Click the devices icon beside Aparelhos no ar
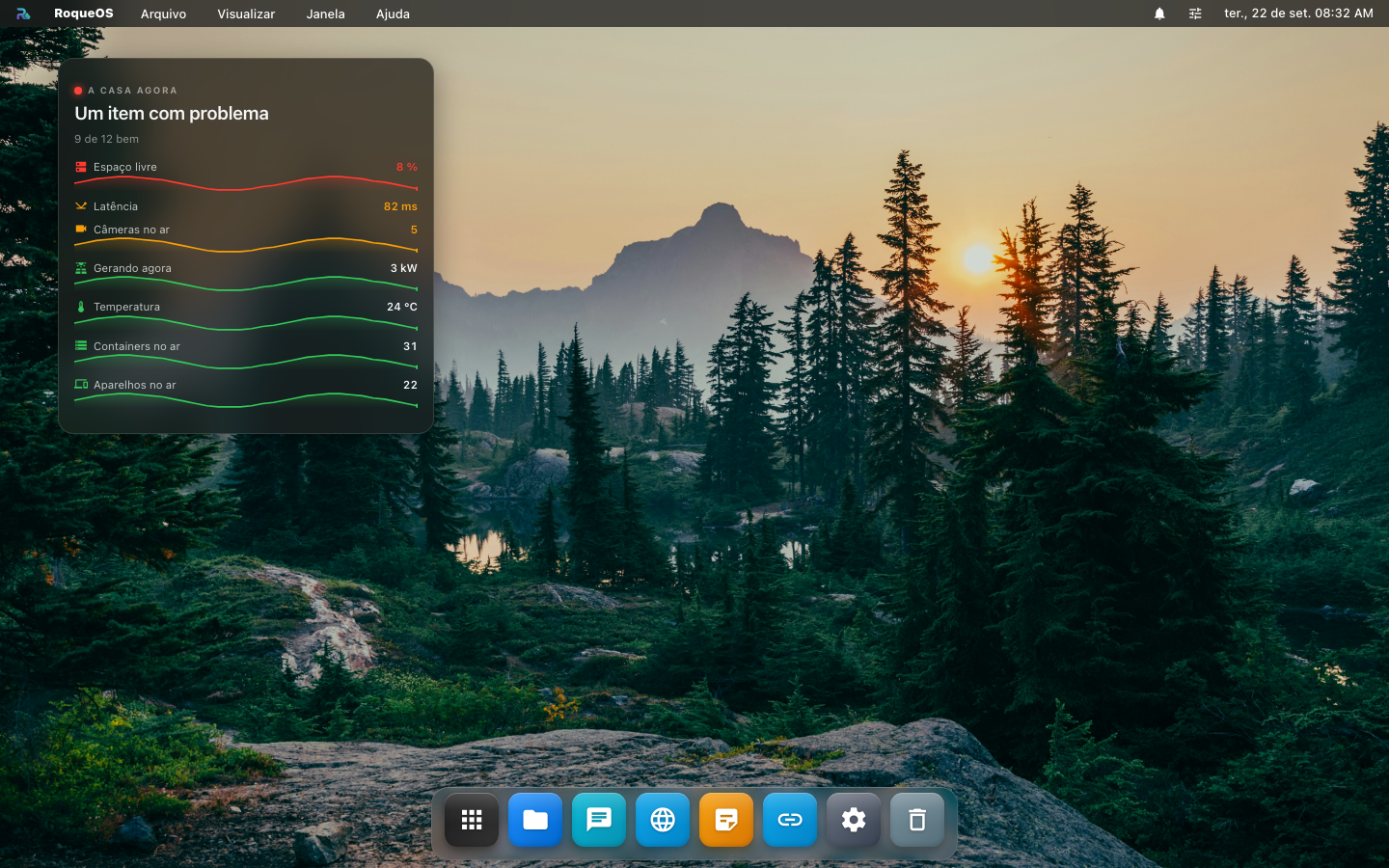This screenshot has height=868, width=1389. [81, 384]
